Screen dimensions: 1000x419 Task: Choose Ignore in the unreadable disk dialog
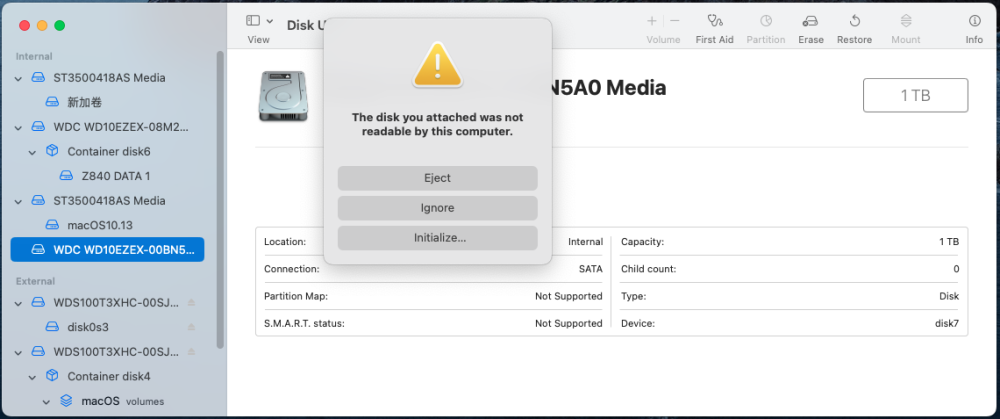click(438, 208)
